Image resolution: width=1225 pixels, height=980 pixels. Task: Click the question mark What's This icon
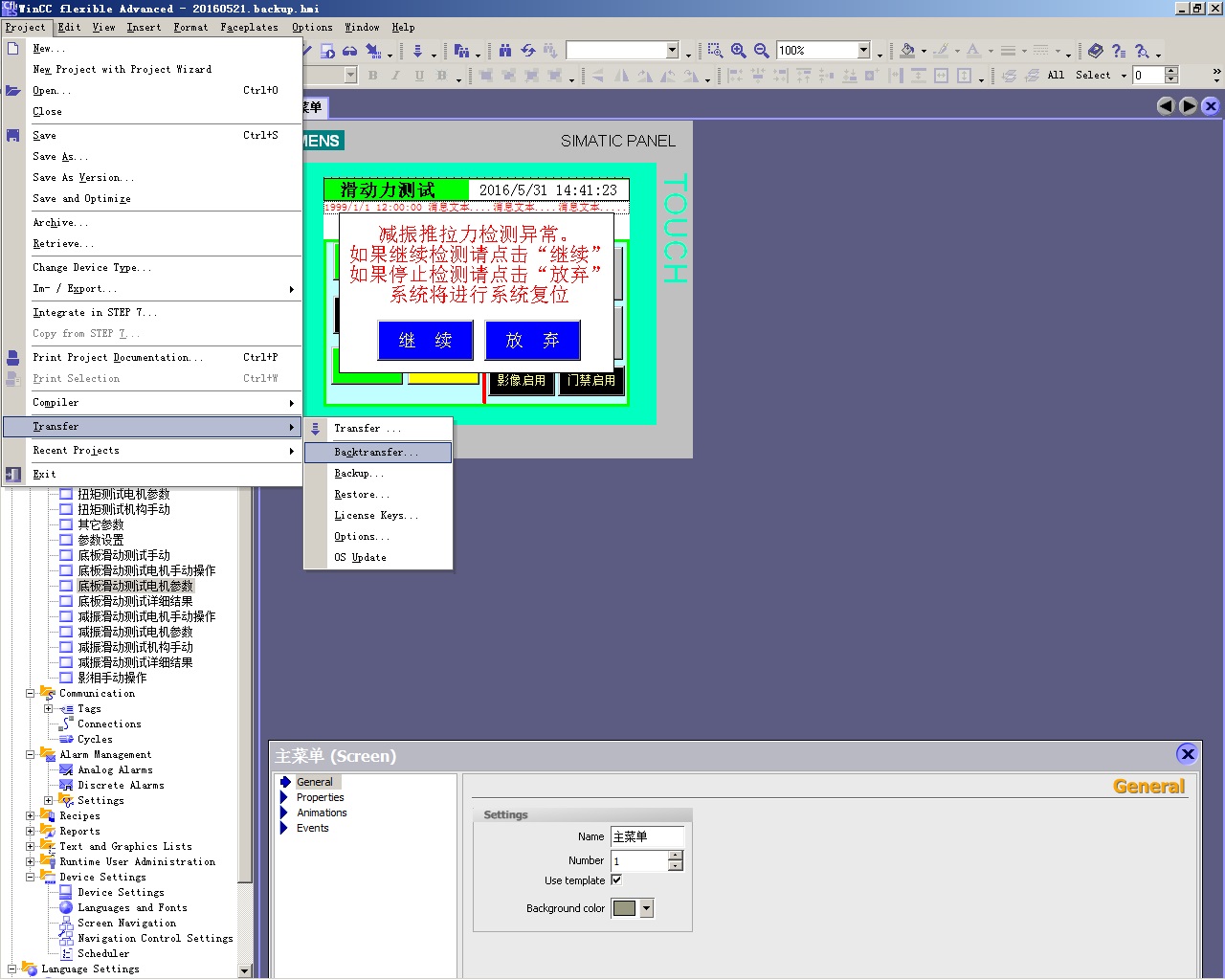[x=1119, y=50]
